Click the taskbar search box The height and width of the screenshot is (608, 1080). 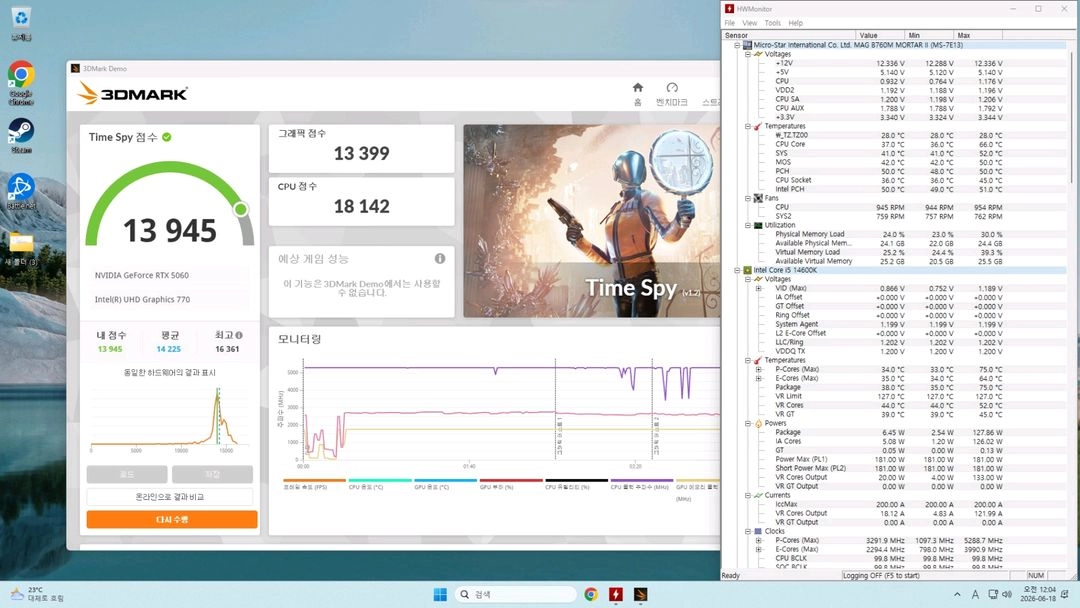515,594
